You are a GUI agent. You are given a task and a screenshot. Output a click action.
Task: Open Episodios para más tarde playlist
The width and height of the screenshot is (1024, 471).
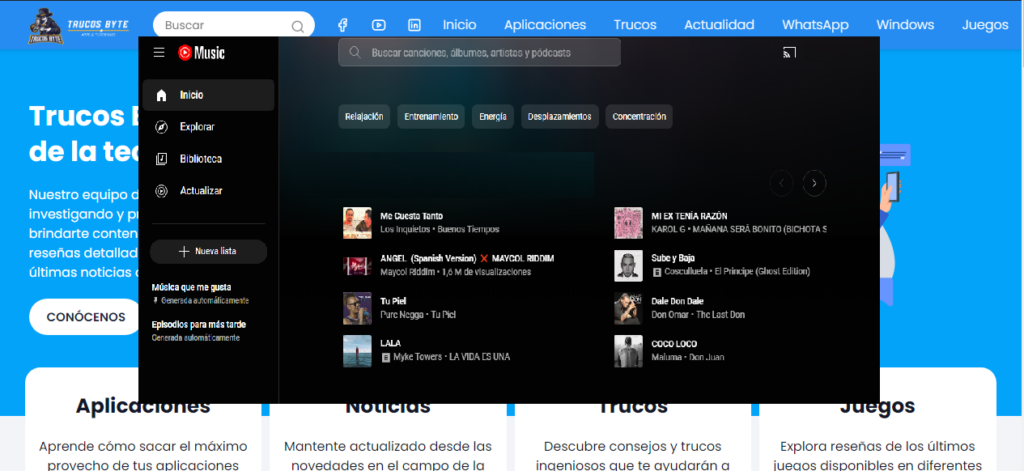pyautogui.click(x=199, y=331)
